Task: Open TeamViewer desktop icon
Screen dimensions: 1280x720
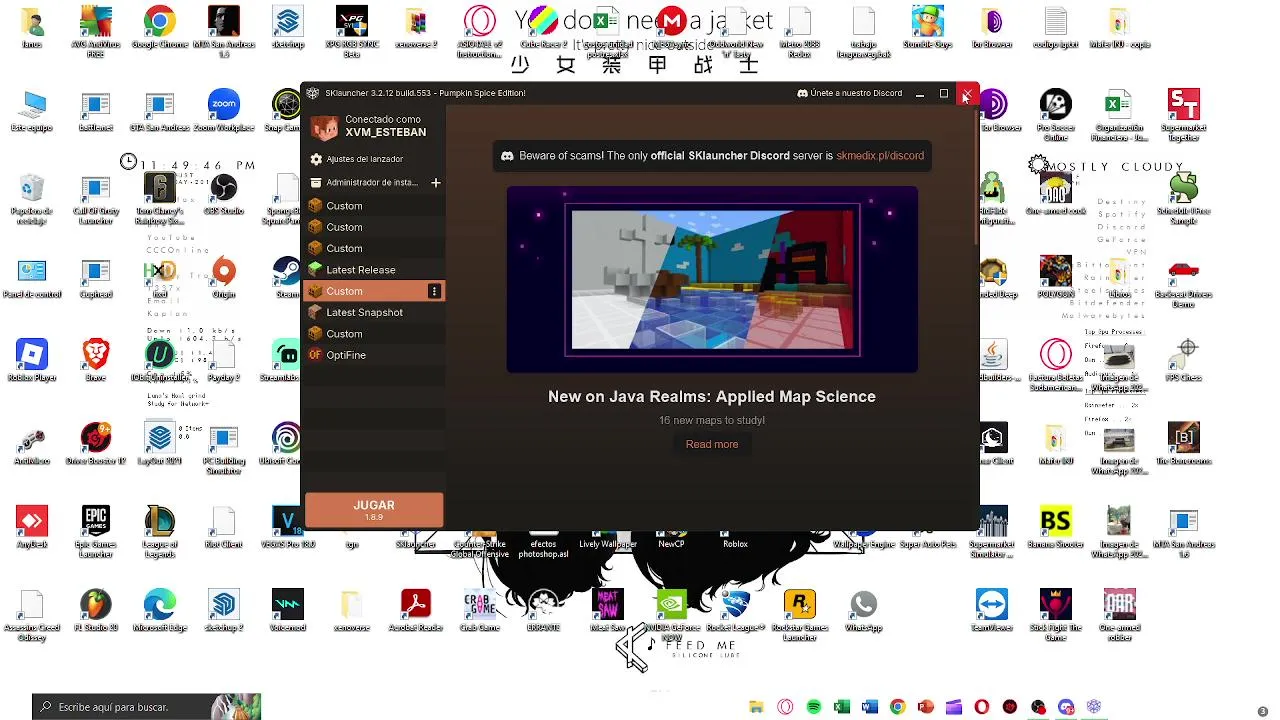Action: (x=992, y=611)
